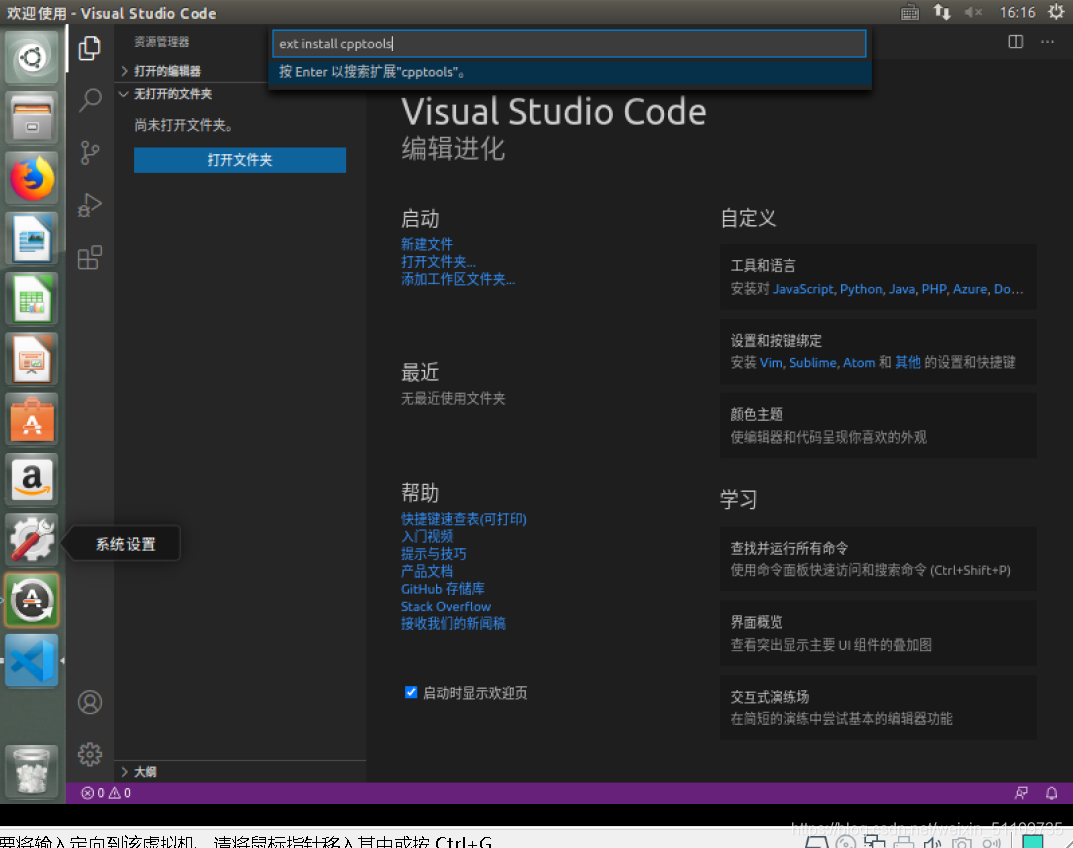Open Ubuntu dash search from launcher
Viewport: 1073px width, 848px height.
coord(31,57)
